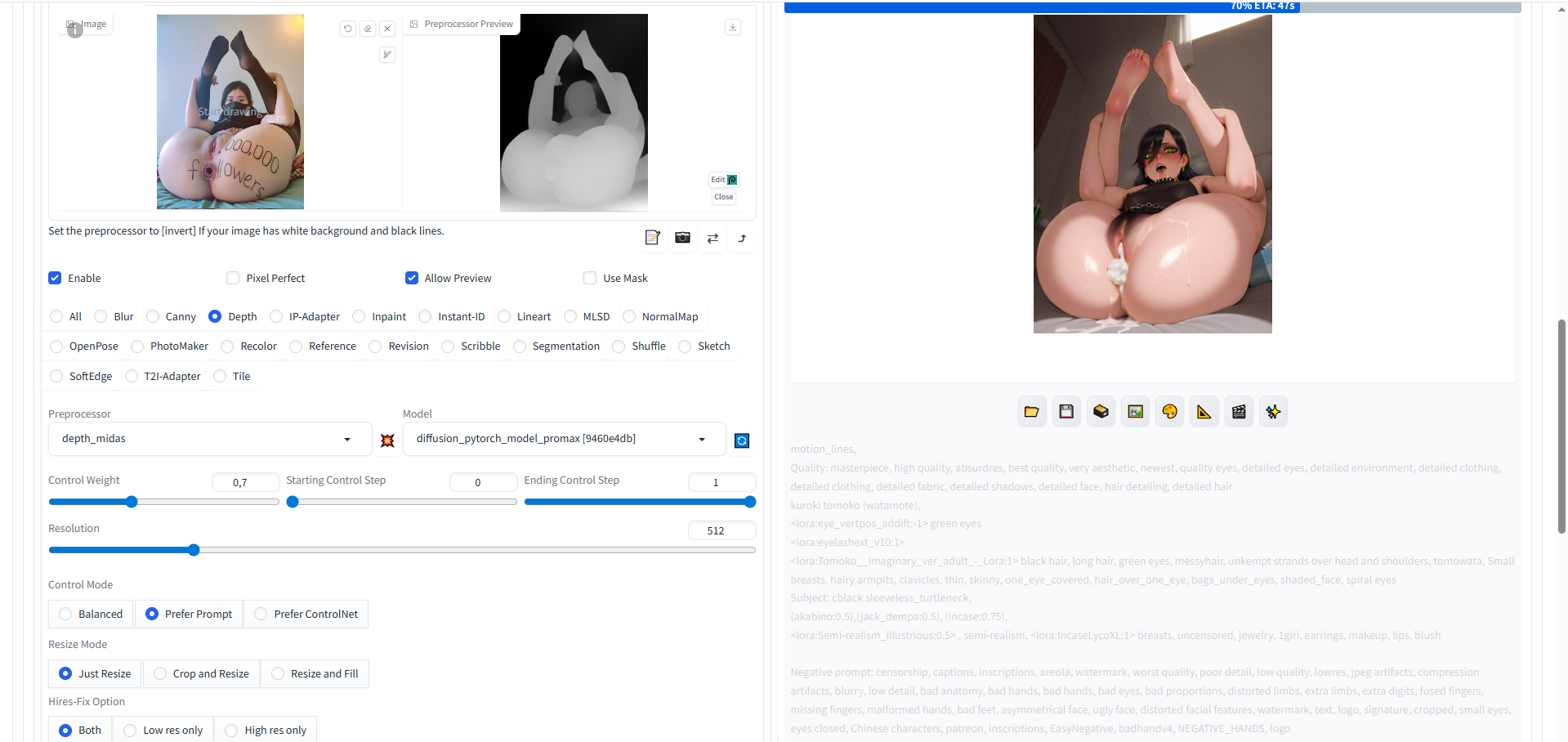Select the Scribble control type
Screen dimensions: 1568x742
click(x=448, y=346)
